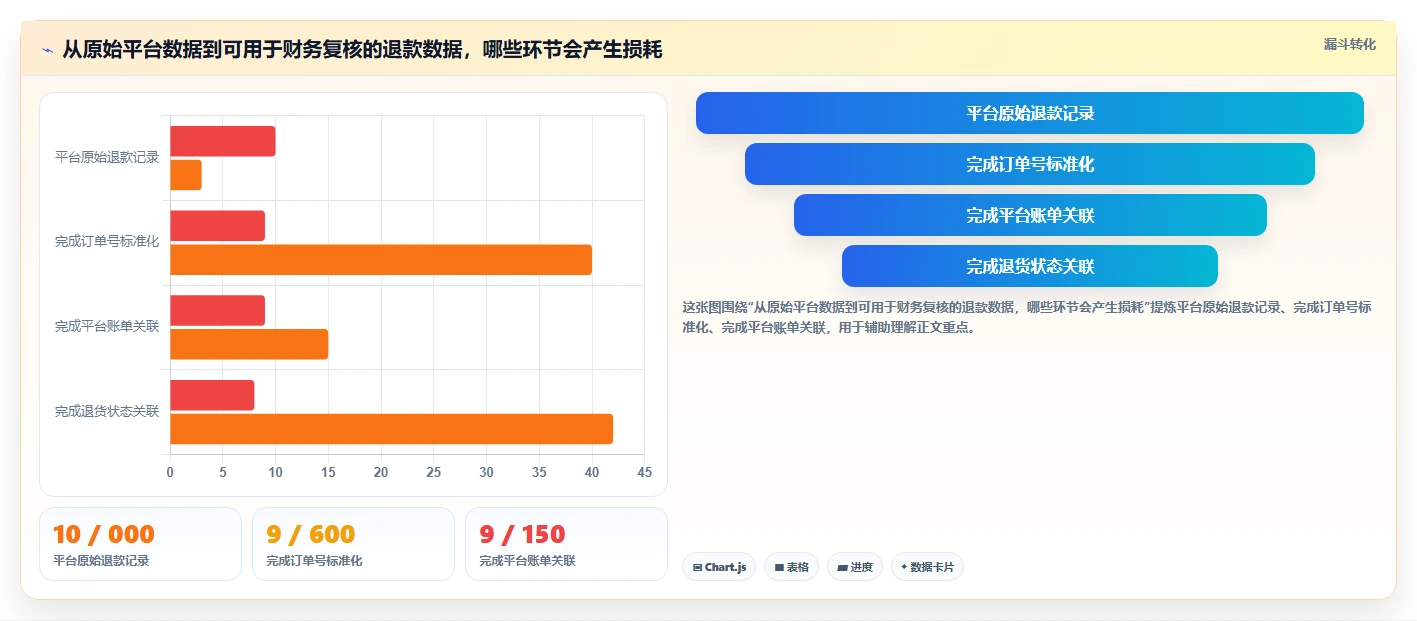This screenshot has height=621, width=1417.
Task: Click the x-axis tick label 10
Action: coord(275,472)
